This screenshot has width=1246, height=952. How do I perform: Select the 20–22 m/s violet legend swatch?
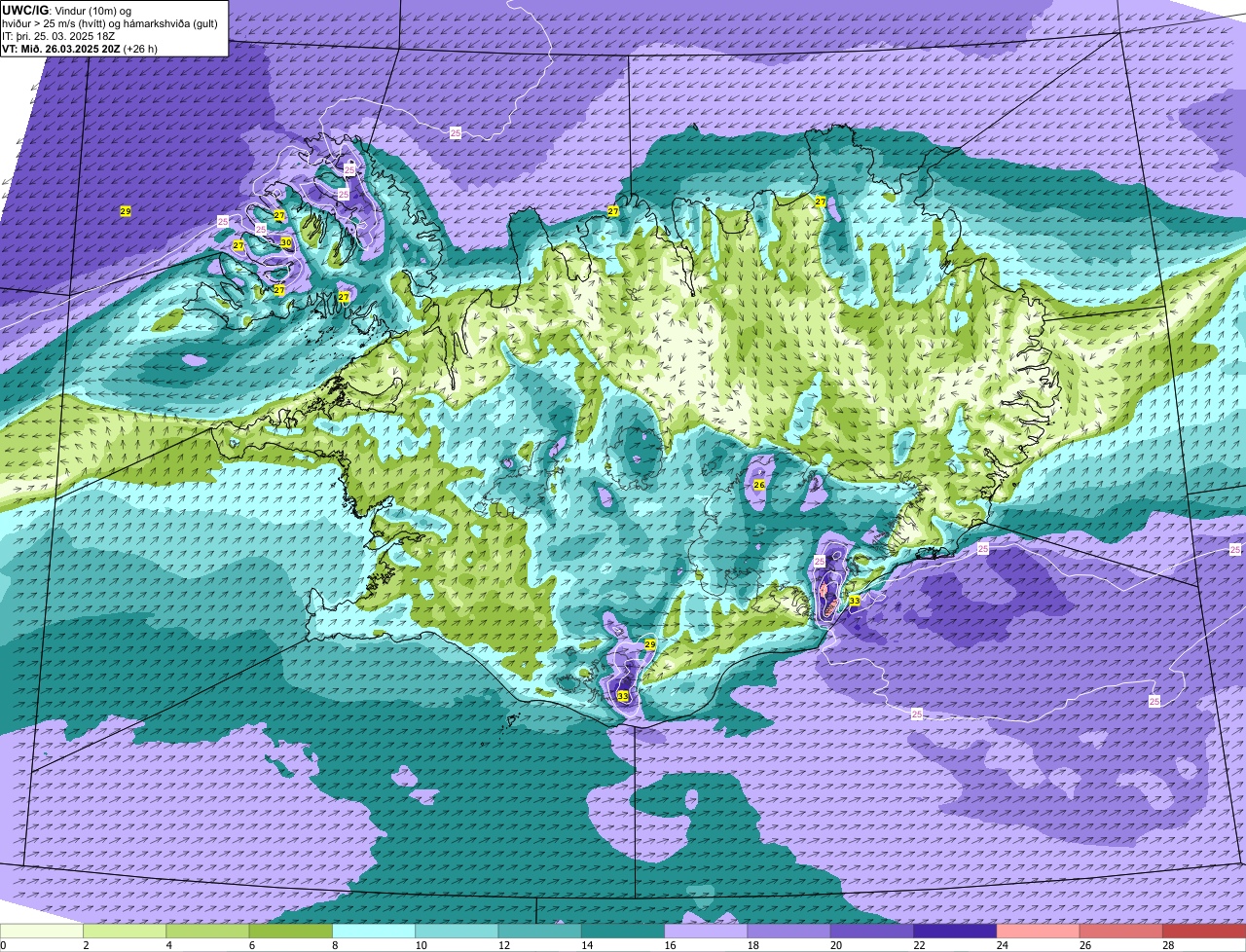coord(872,931)
